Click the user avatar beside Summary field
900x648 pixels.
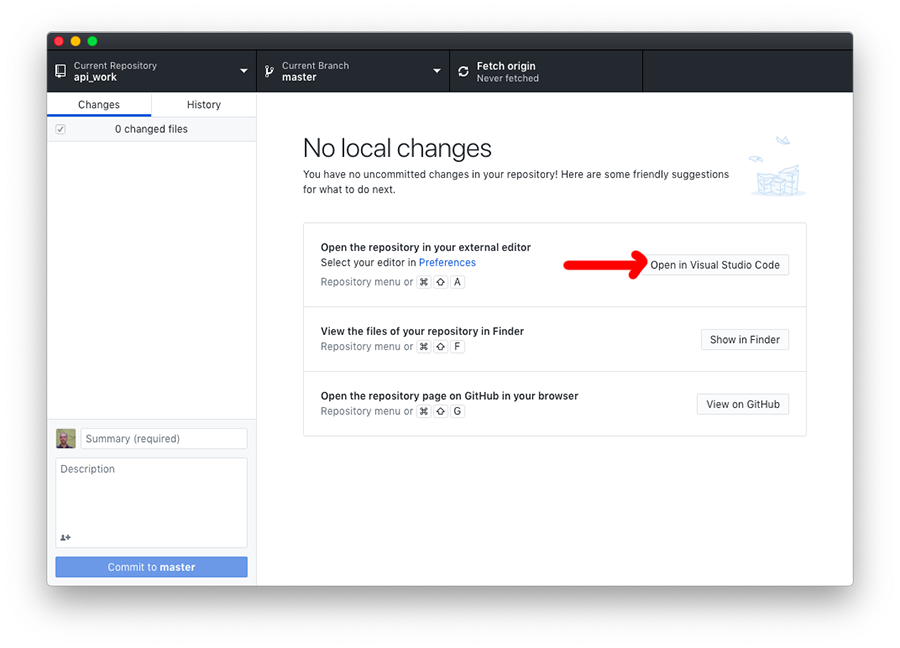pyautogui.click(x=65, y=439)
